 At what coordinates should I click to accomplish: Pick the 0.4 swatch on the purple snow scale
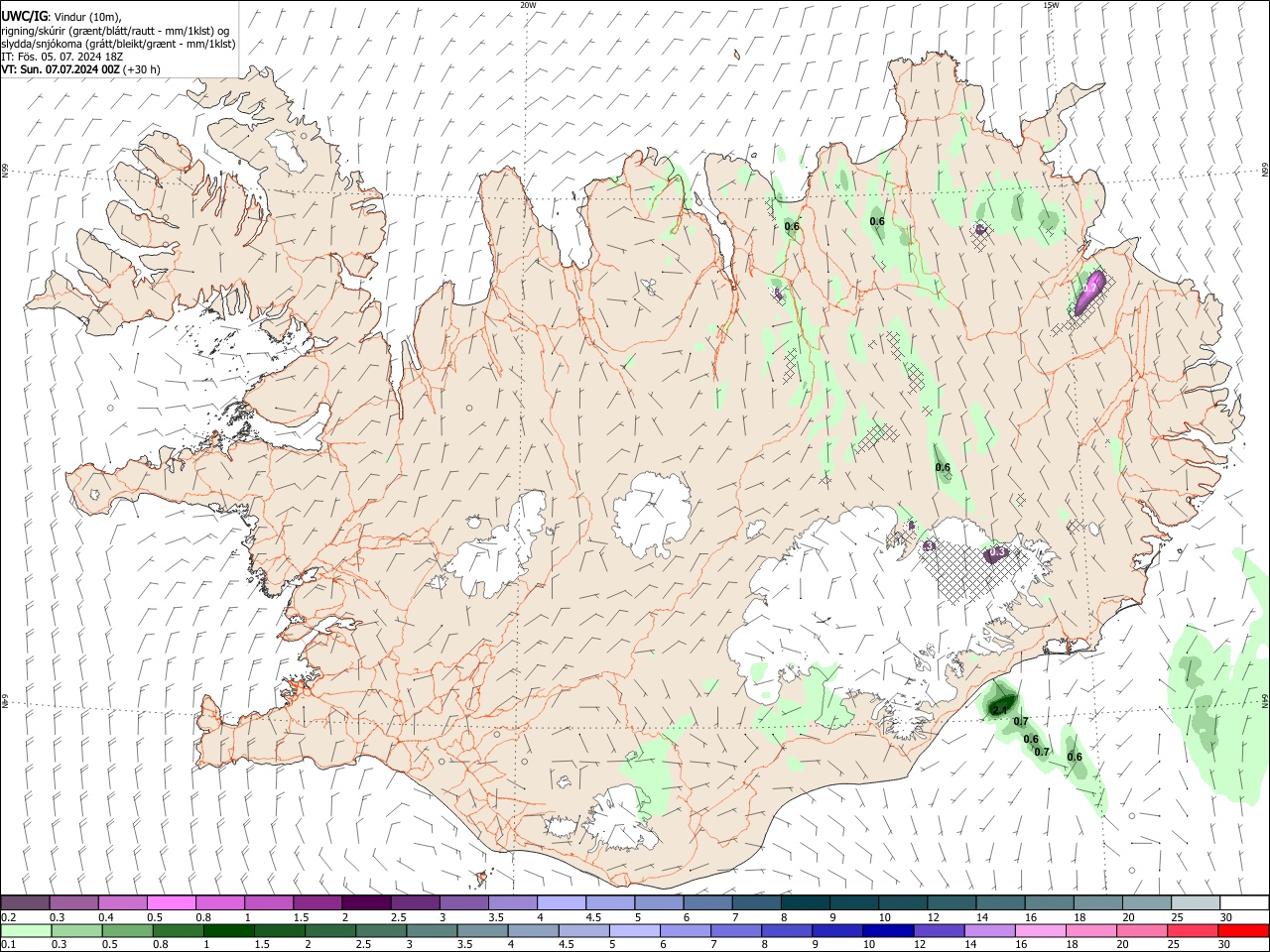click(x=122, y=902)
